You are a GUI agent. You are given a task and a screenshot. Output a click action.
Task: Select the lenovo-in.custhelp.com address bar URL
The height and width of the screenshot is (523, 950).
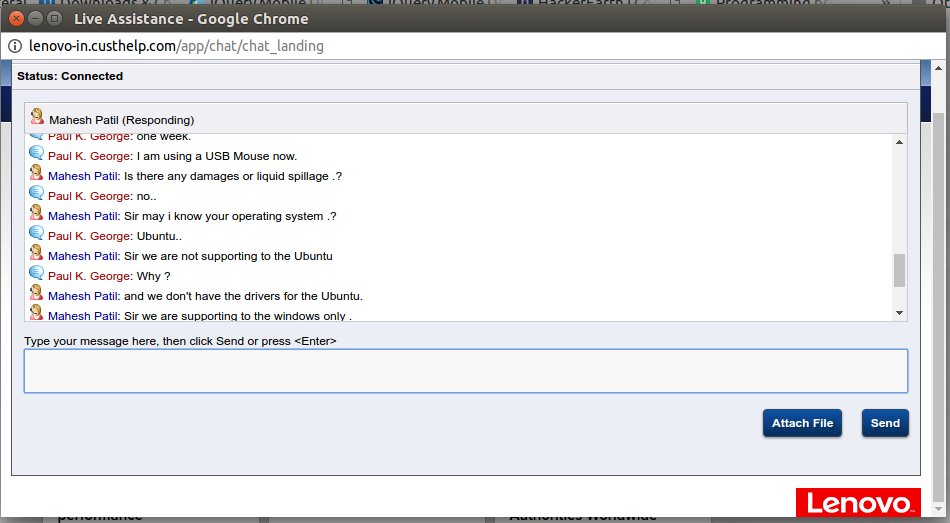(176, 46)
